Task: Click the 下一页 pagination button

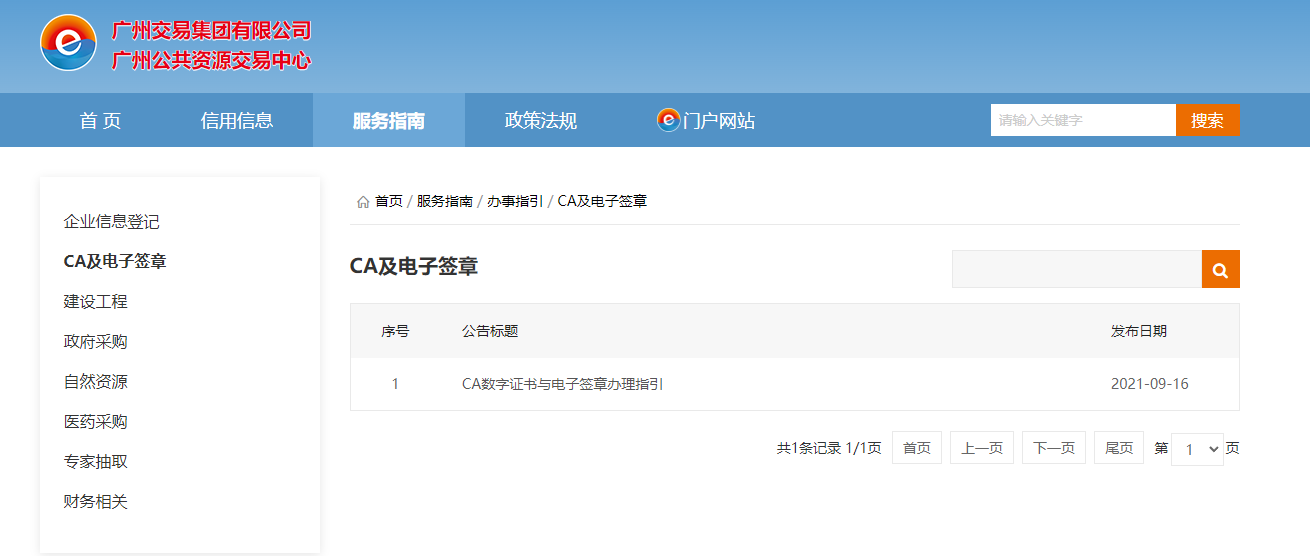Action: [x=1053, y=448]
